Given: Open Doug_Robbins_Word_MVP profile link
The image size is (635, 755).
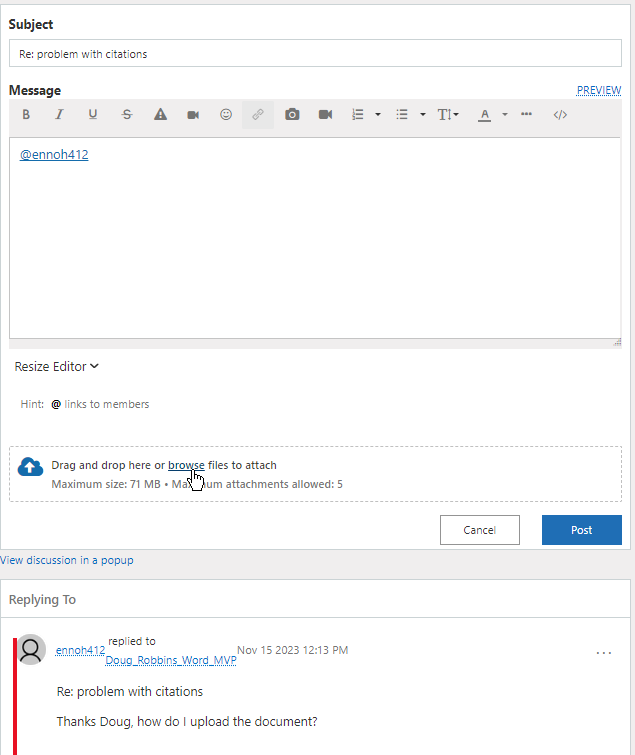Looking at the screenshot, I should point(171,660).
